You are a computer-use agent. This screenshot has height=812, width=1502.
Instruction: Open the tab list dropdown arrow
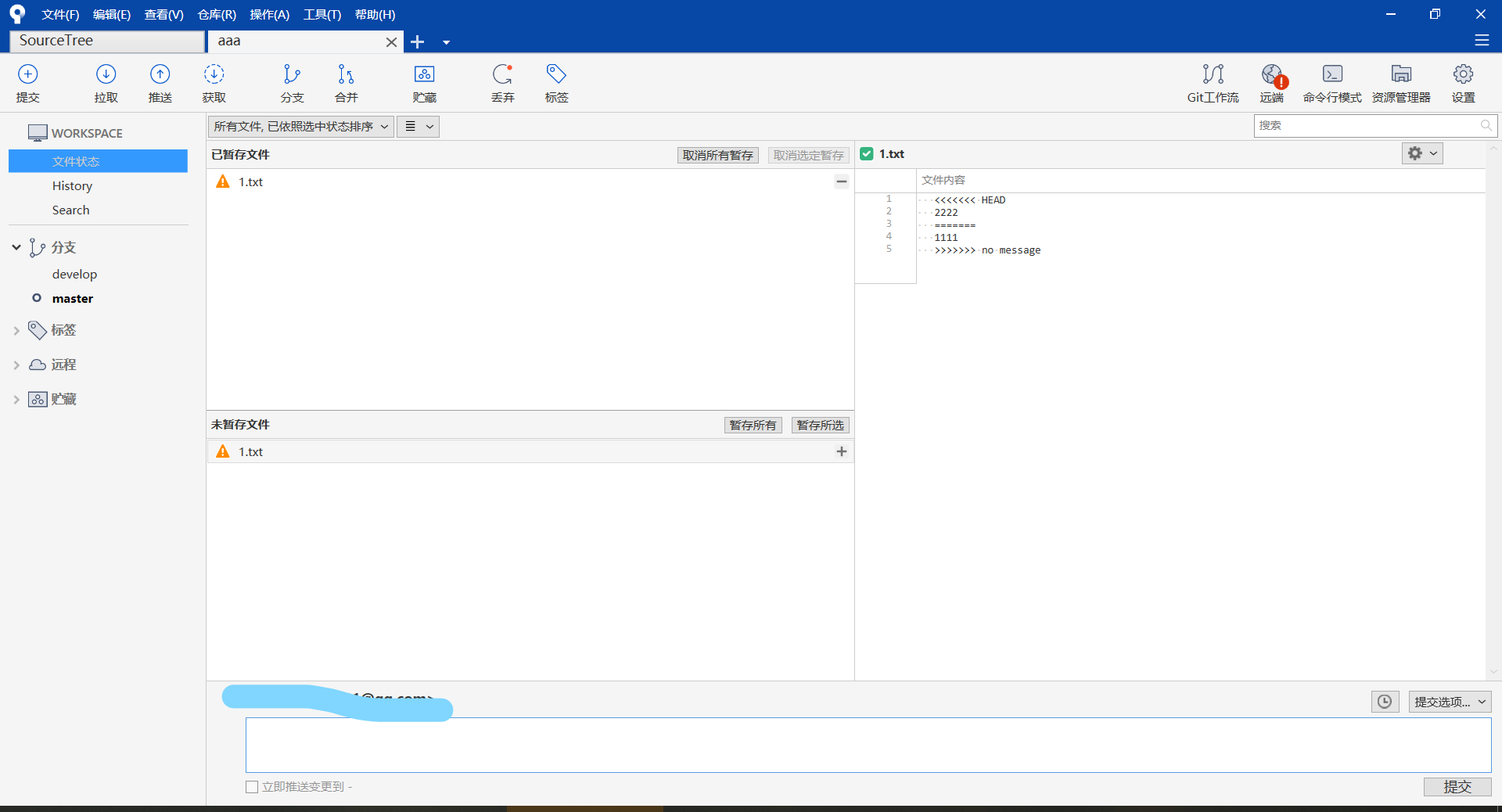coord(446,42)
